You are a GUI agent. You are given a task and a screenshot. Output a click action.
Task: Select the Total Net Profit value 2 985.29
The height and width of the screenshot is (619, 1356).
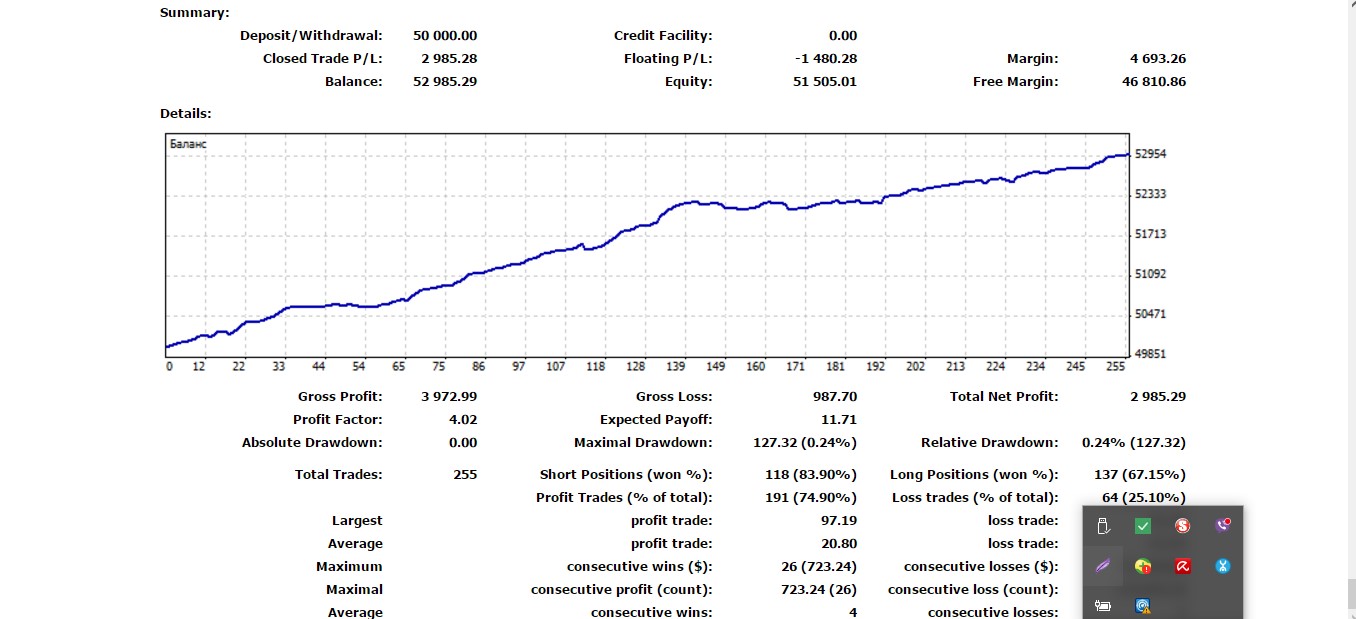1158,397
